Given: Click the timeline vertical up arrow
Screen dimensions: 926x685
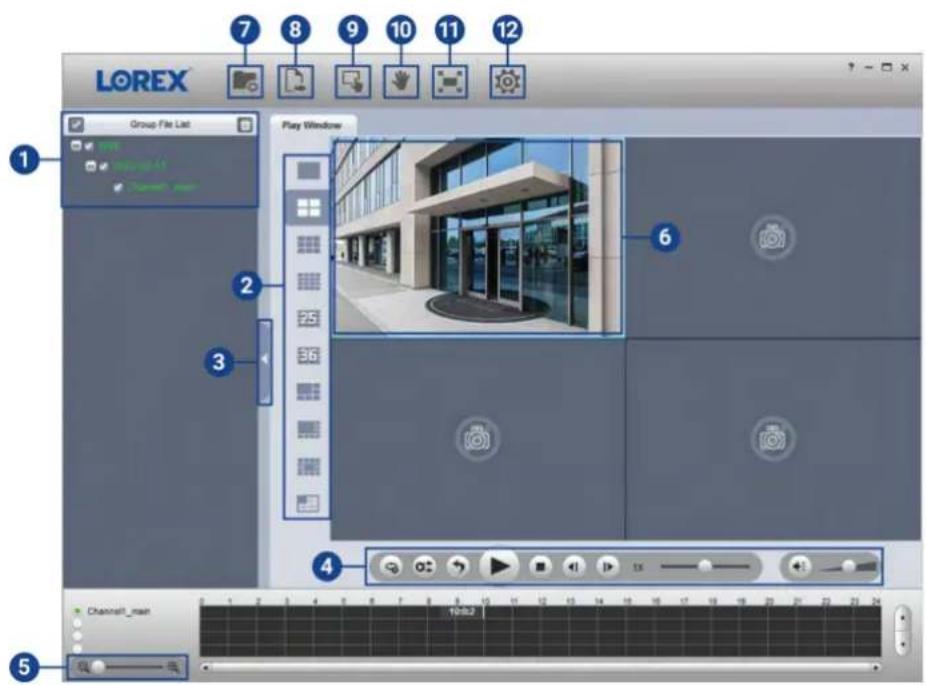Looking at the screenshot, I should click(x=902, y=617).
